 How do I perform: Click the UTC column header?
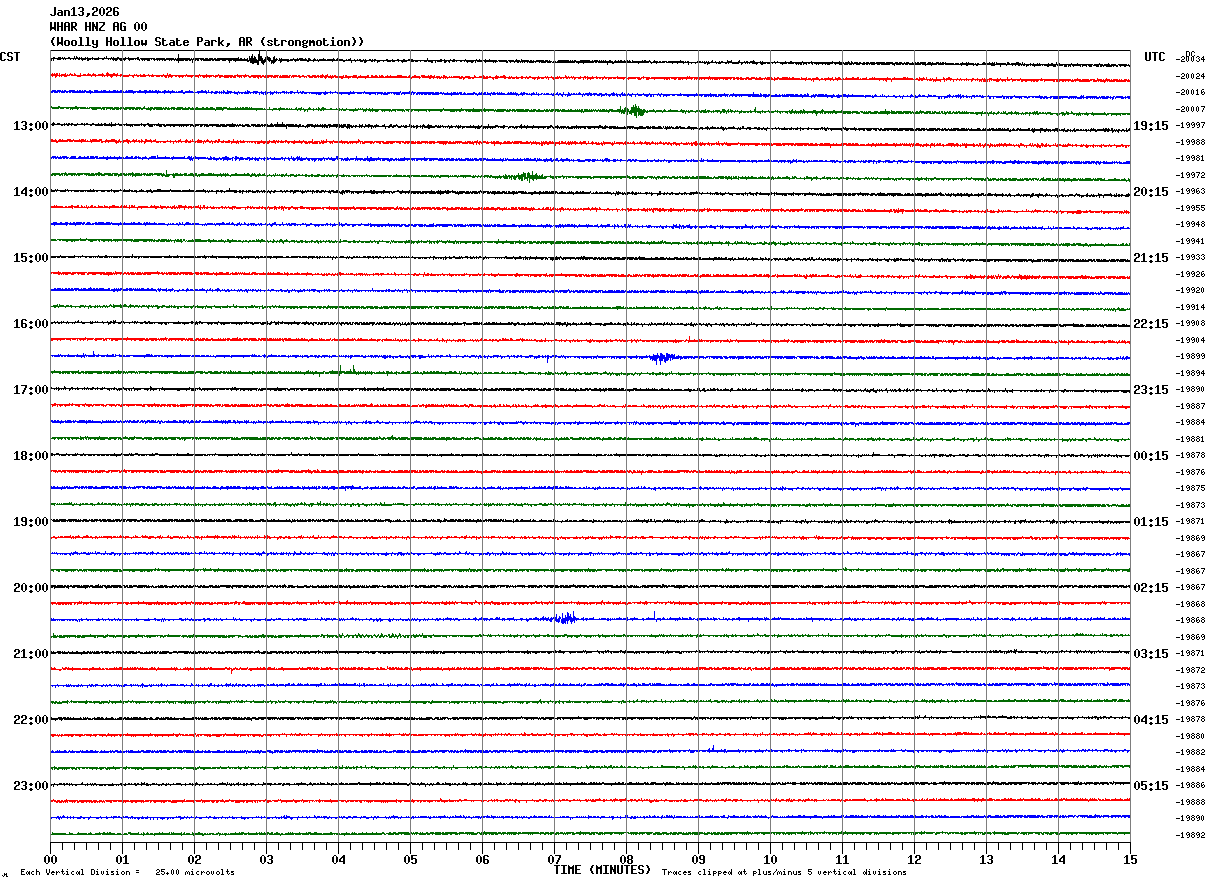coord(1155,57)
